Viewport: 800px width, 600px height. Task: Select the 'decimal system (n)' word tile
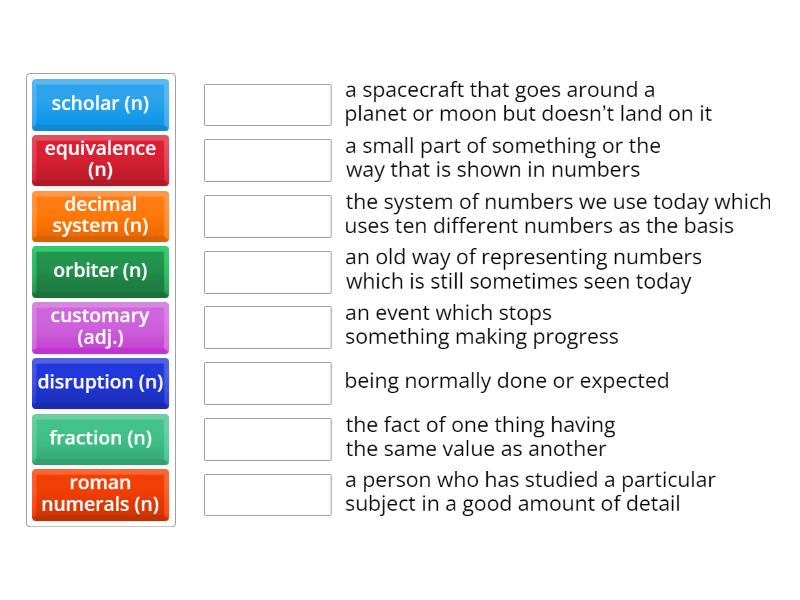pos(100,216)
